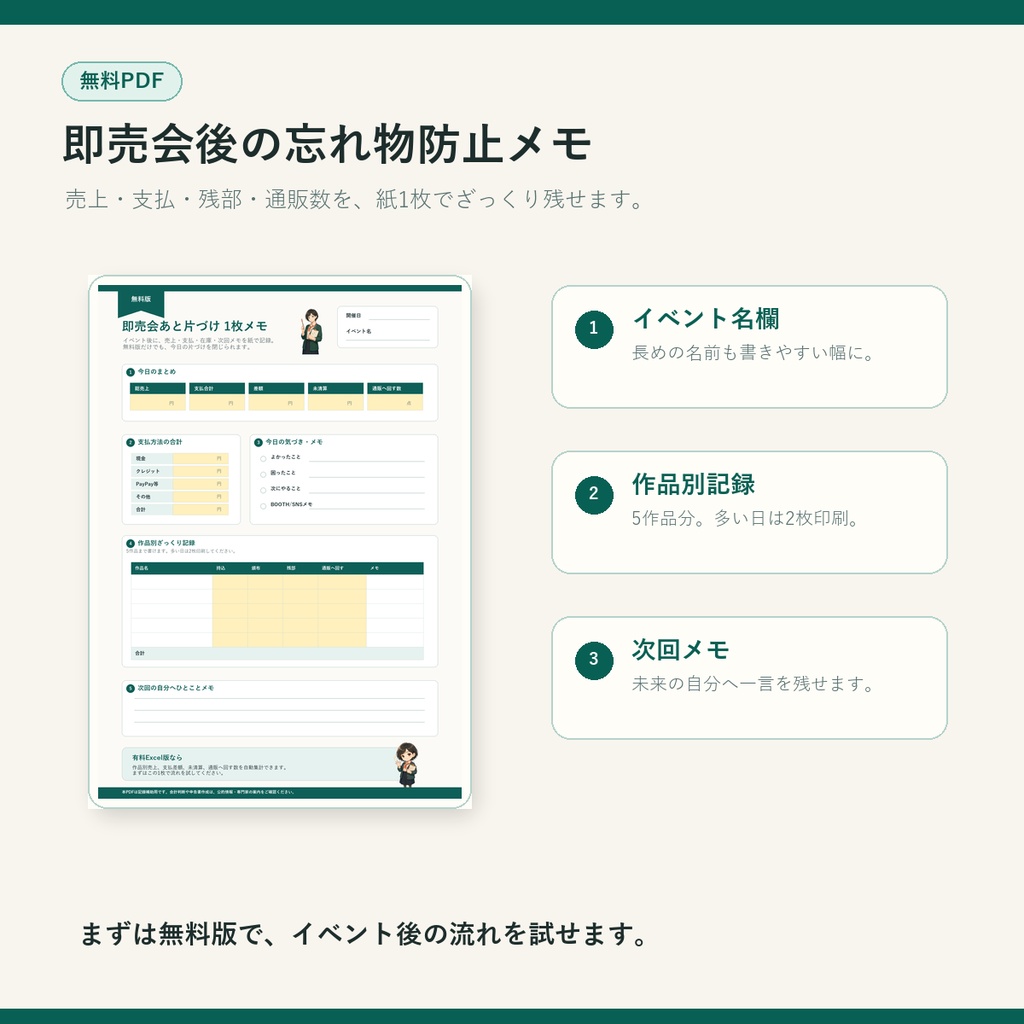1024x1024 pixels.
Task: Click the 支払合計 summary cell
Action: click(x=217, y=396)
